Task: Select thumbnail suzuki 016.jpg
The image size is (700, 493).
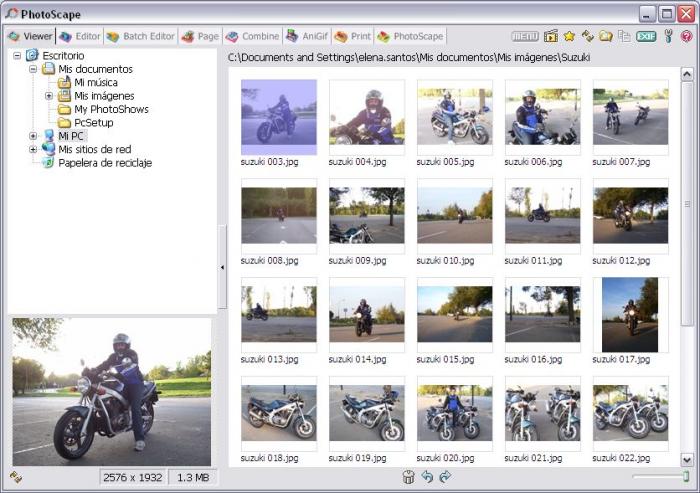Action: (x=542, y=315)
